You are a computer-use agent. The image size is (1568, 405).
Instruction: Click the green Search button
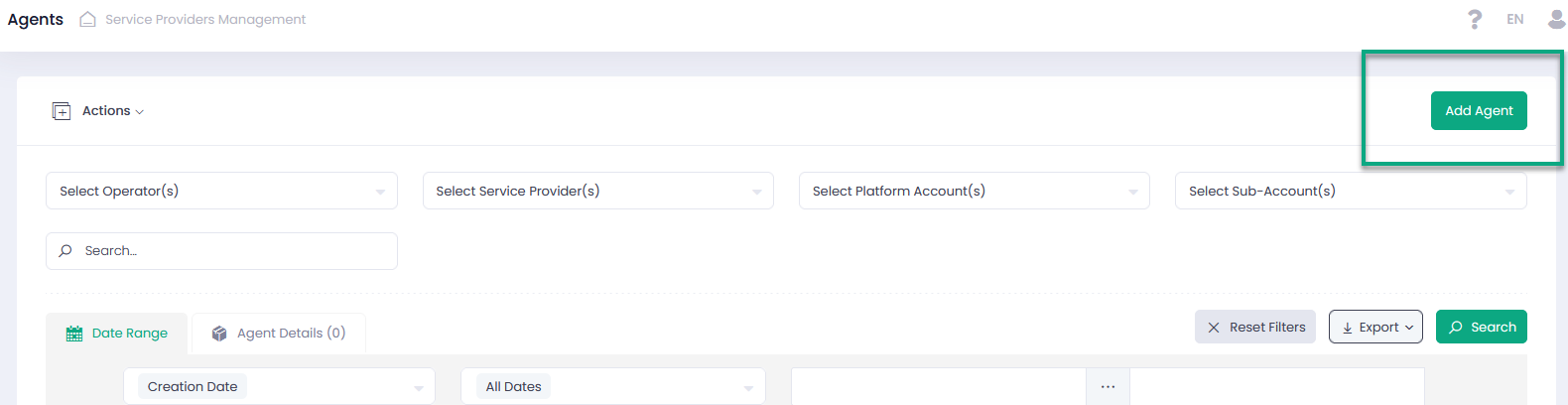point(1481,328)
